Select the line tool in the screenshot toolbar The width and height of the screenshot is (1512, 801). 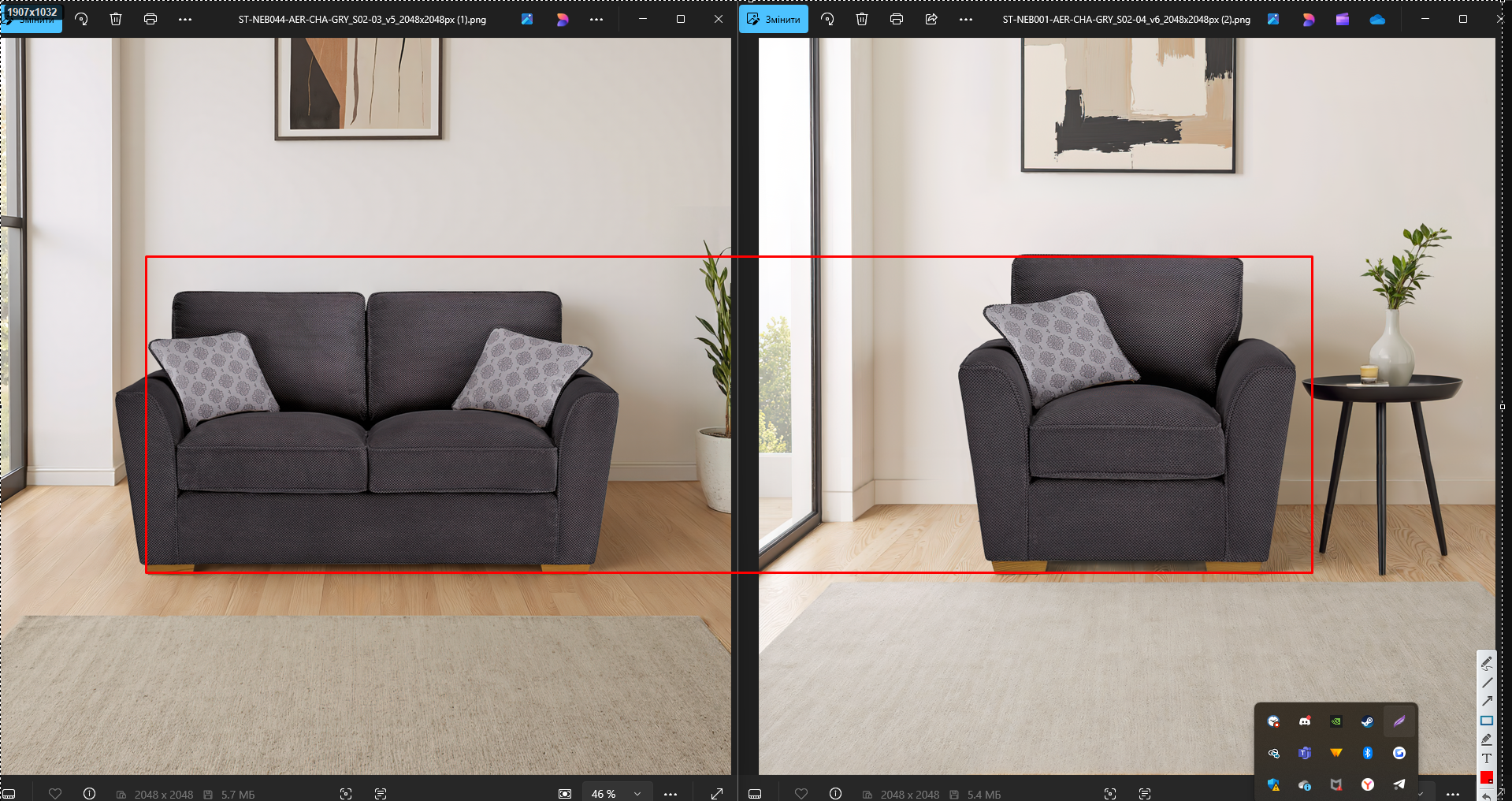click(1487, 683)
